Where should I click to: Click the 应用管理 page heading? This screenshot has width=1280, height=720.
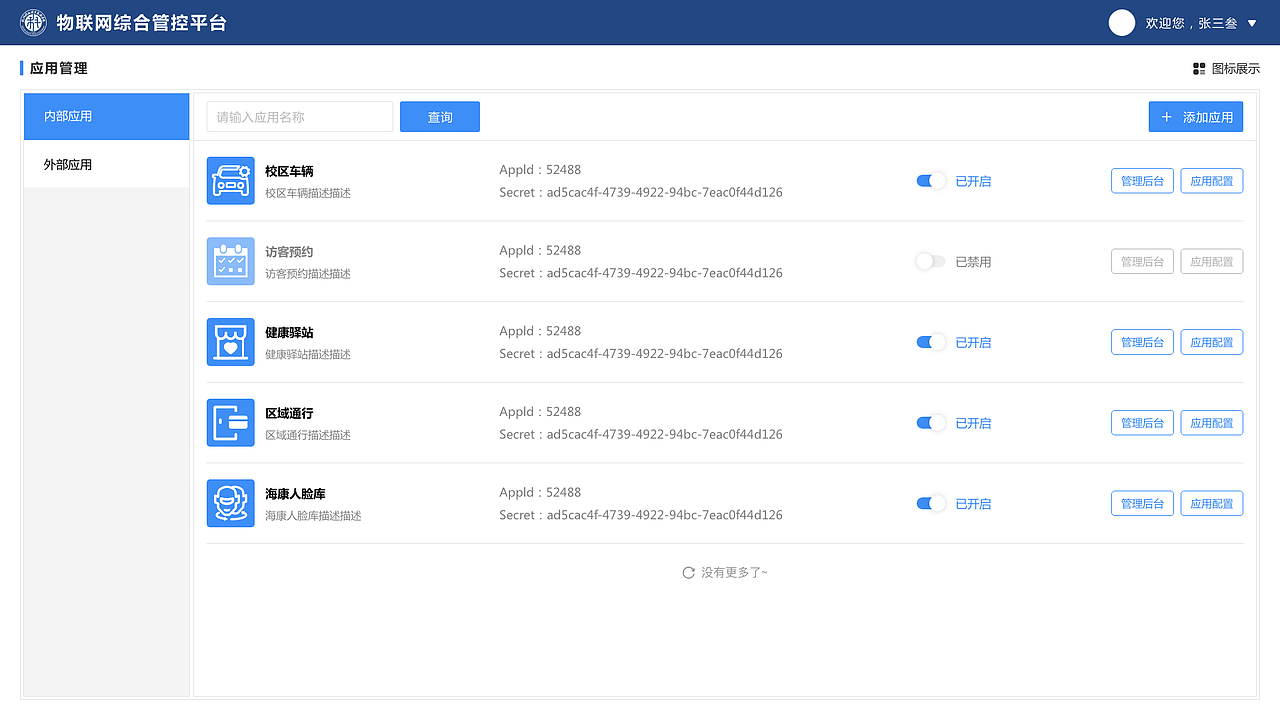pyautogui.click(x=59, y=69)
